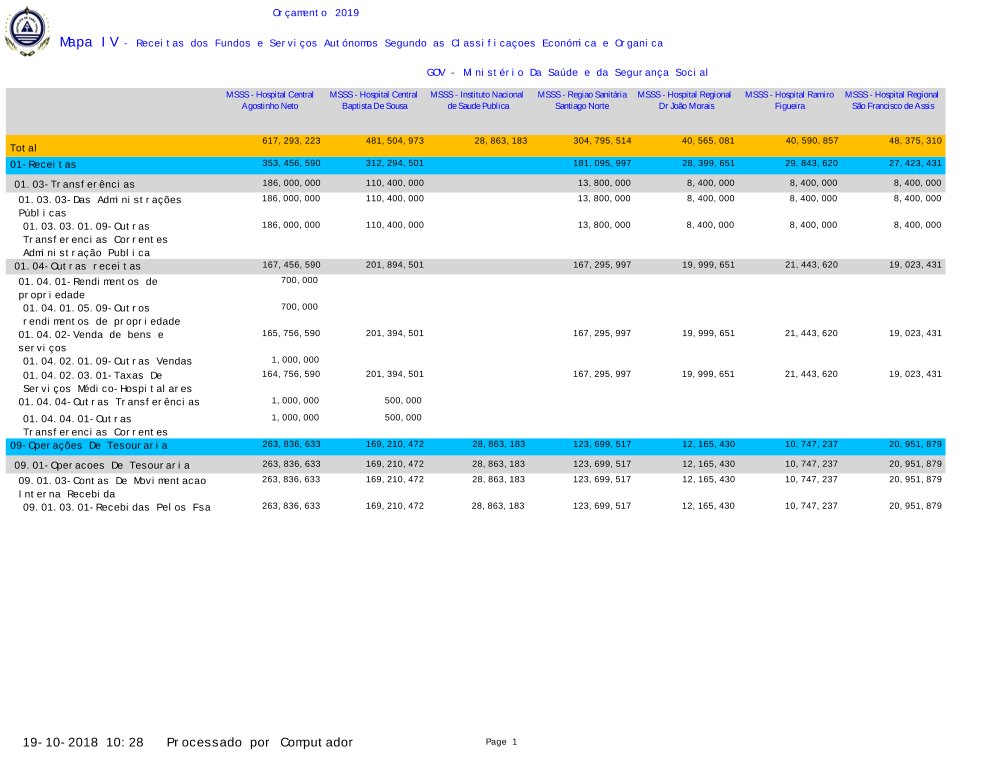Select the Regiao Sanitária Santiago Norte header

[582, 100]
